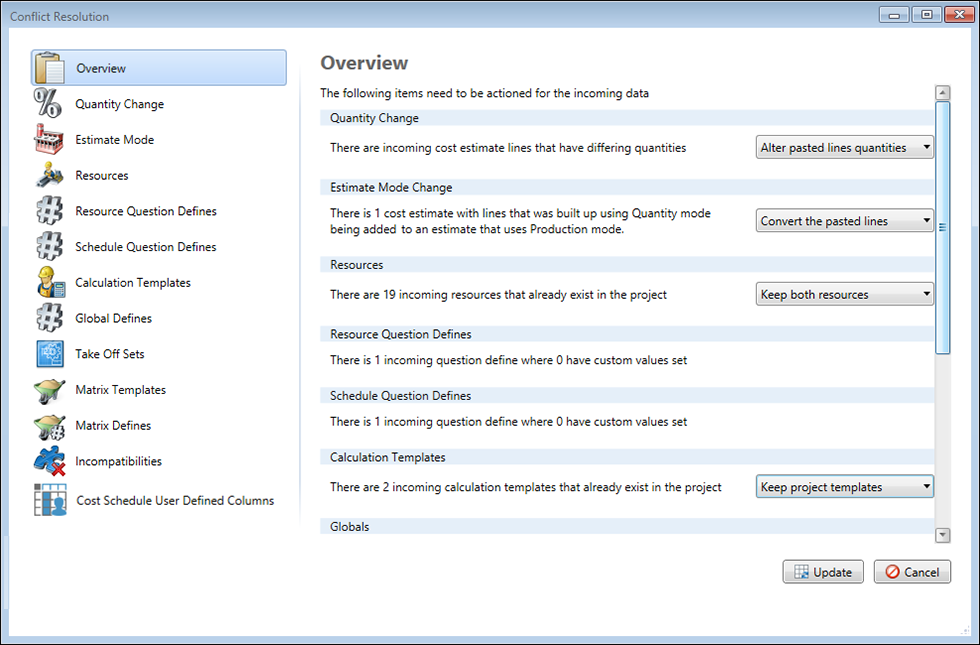980x645 pixels.
Task: Open the Keep project templates dropdown
Action: [x=844, y=487]
